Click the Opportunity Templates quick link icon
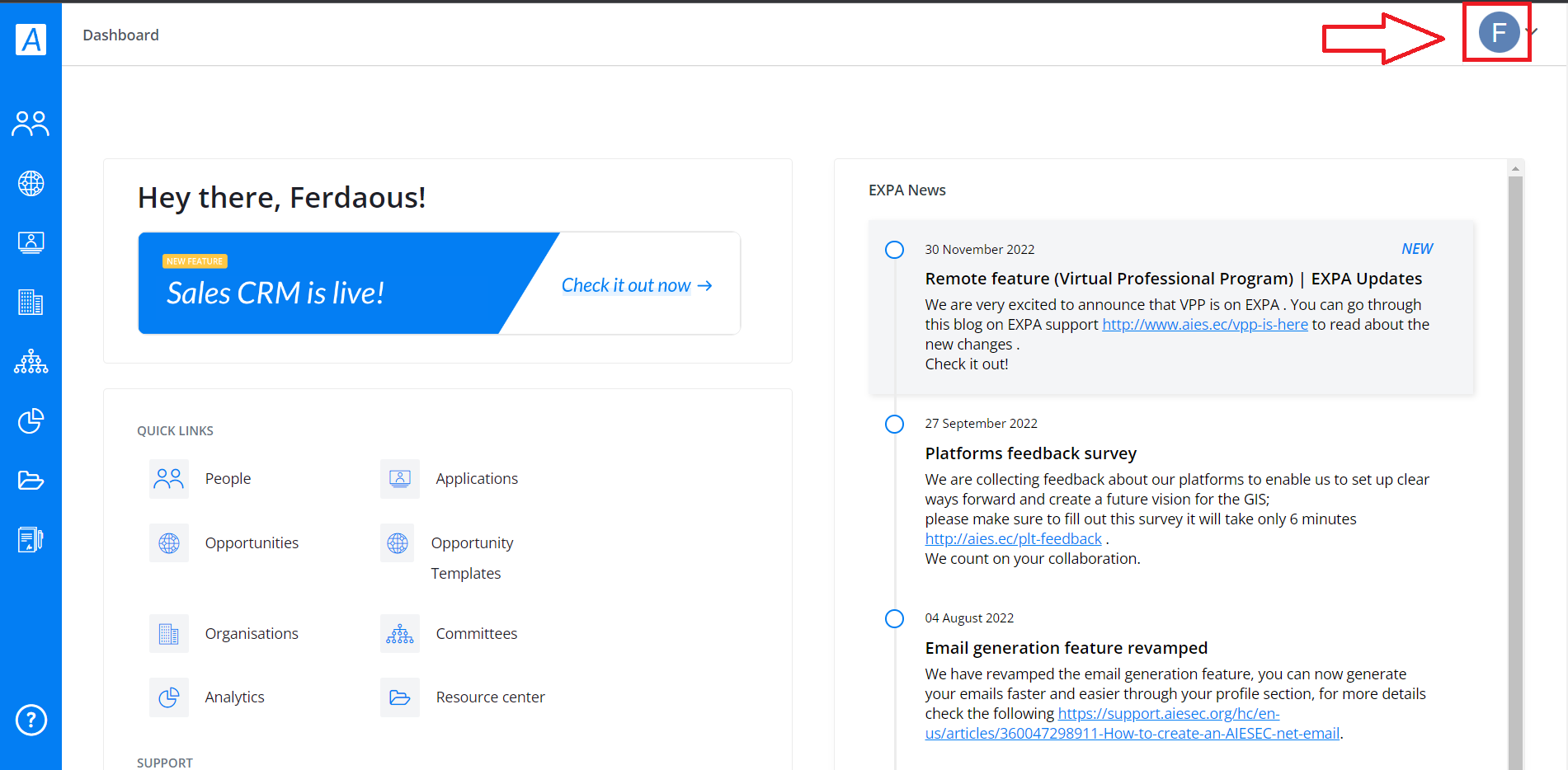This screenshot has width=1568, height=770. [x=398, y=542]
